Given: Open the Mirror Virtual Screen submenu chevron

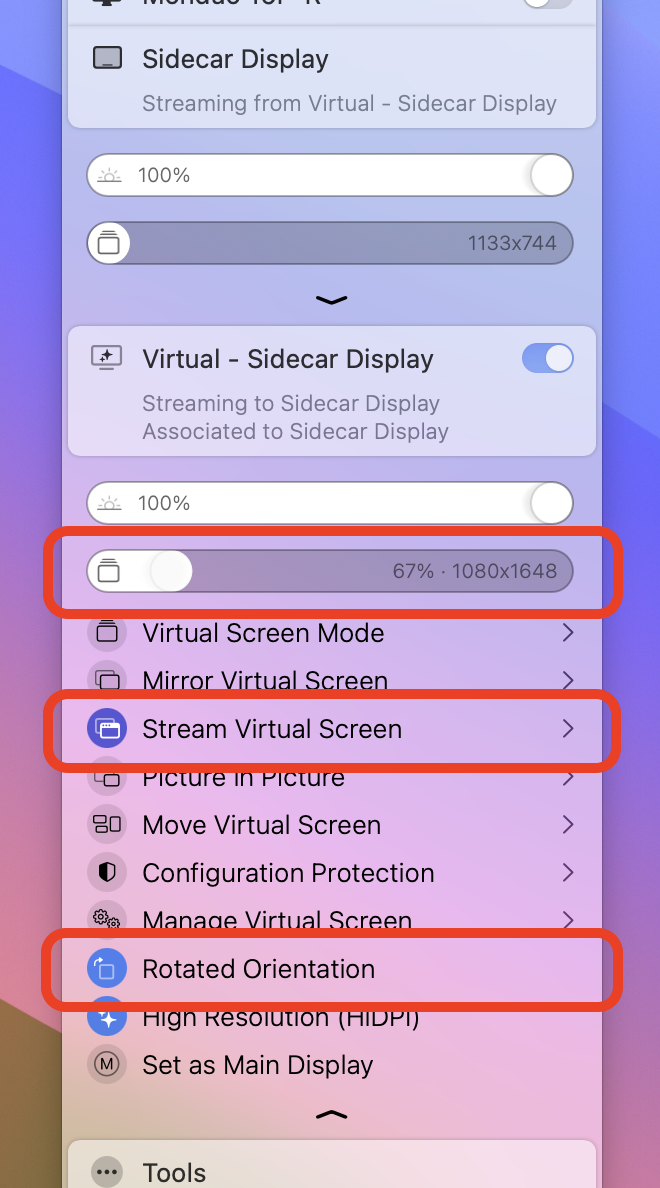Looking at the screenshot, I should click(x=568, y=681).
